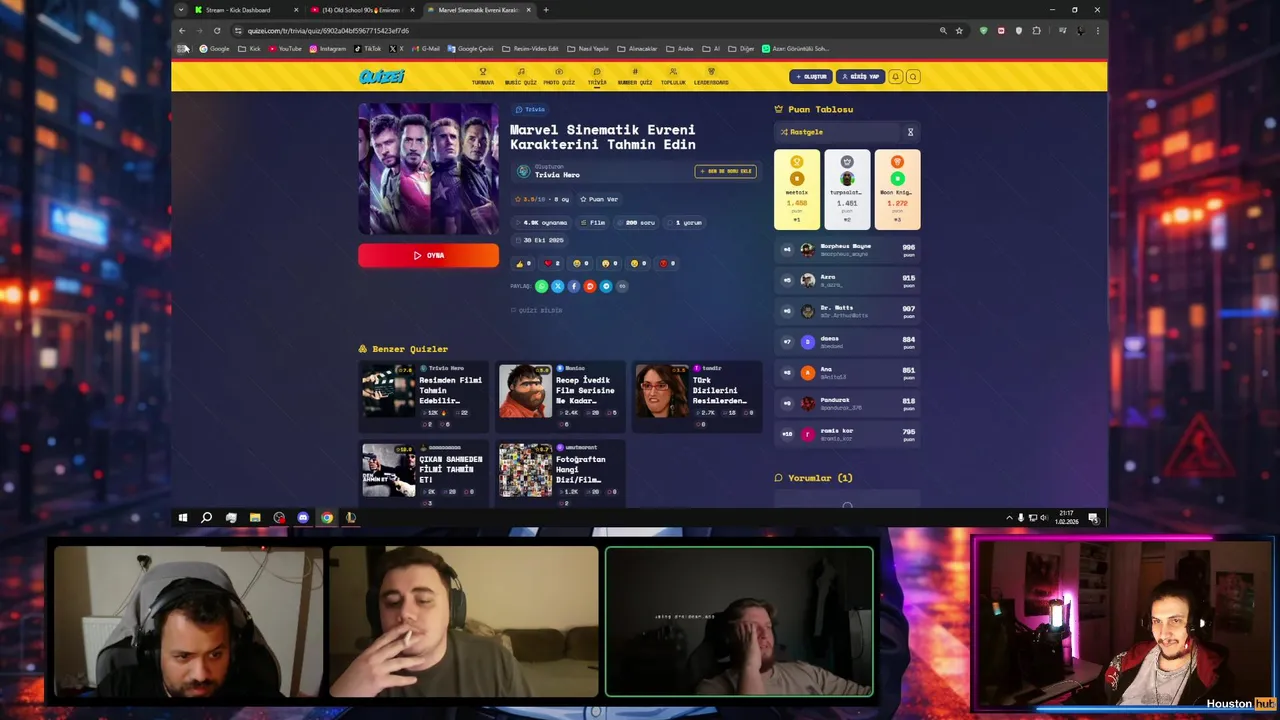Open third-place Moon Knight card

click(897, 189)
